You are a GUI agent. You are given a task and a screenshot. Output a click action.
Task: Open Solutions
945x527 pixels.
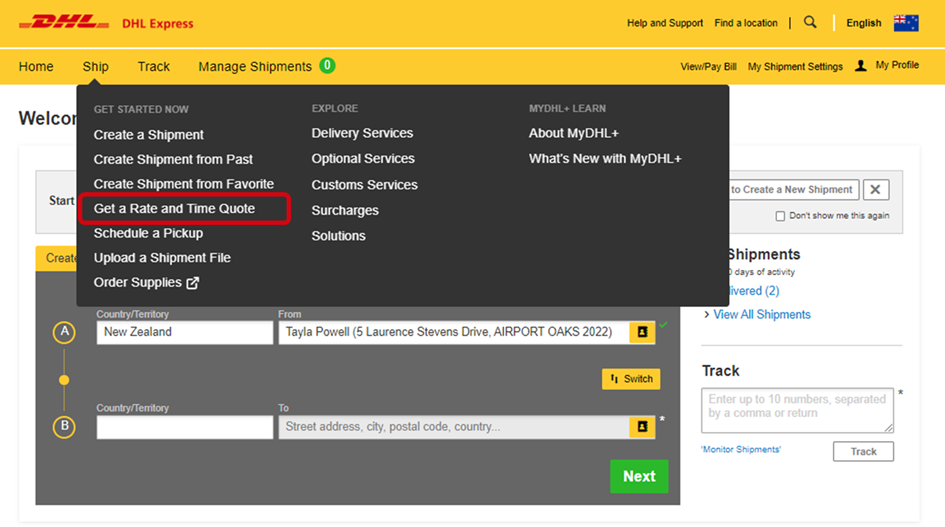tap(338, 236)
